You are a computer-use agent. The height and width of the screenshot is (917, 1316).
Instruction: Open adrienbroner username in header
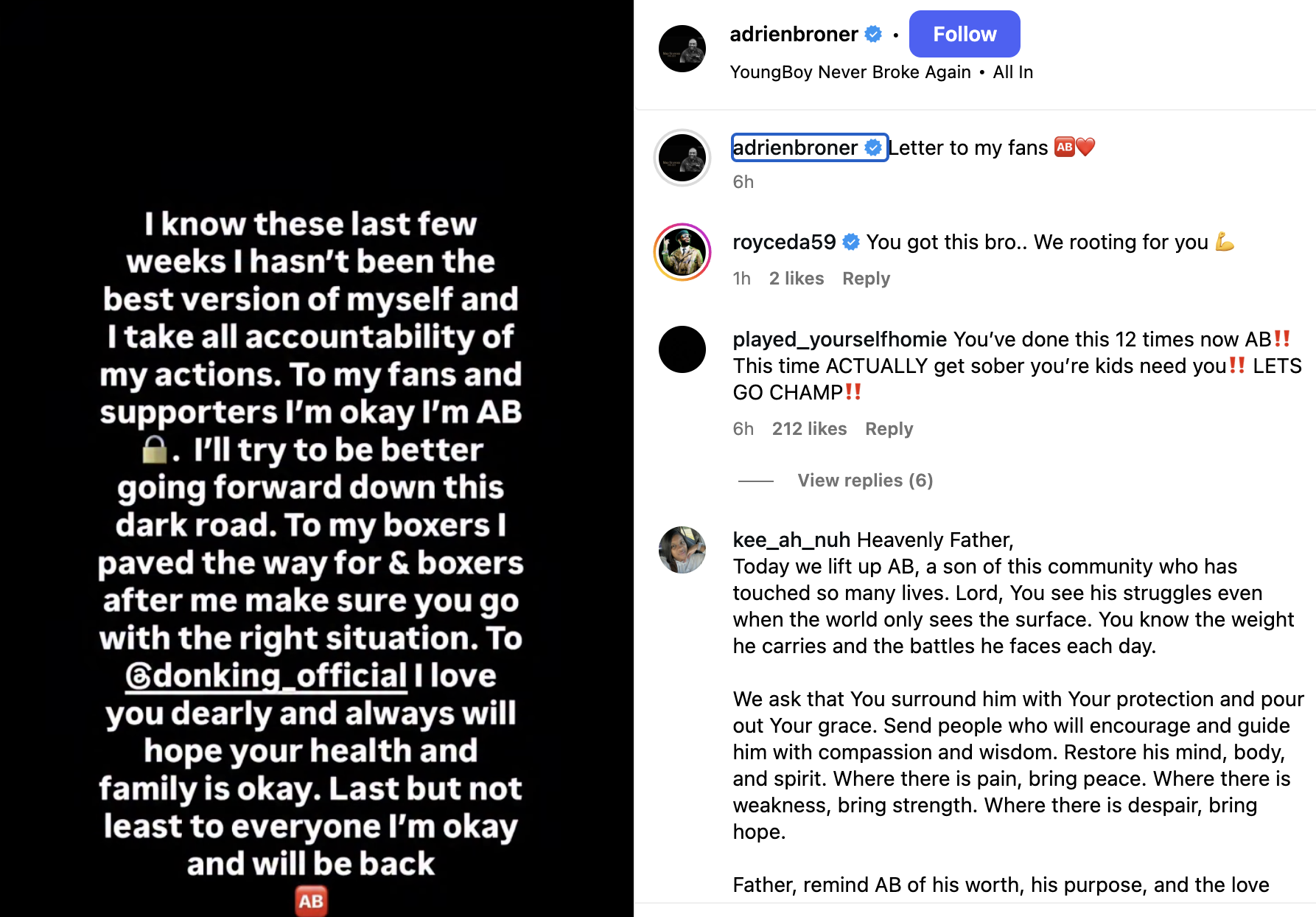[x=794, y=34]
